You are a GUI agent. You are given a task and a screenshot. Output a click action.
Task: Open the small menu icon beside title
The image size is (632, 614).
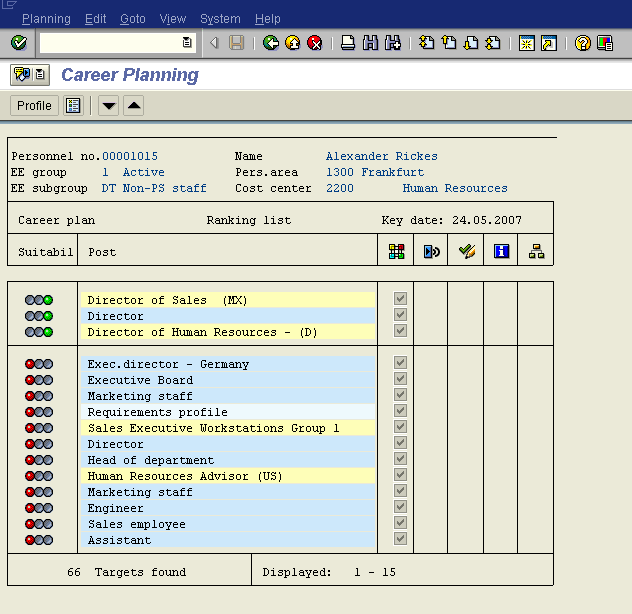click(x=40, y=75)
